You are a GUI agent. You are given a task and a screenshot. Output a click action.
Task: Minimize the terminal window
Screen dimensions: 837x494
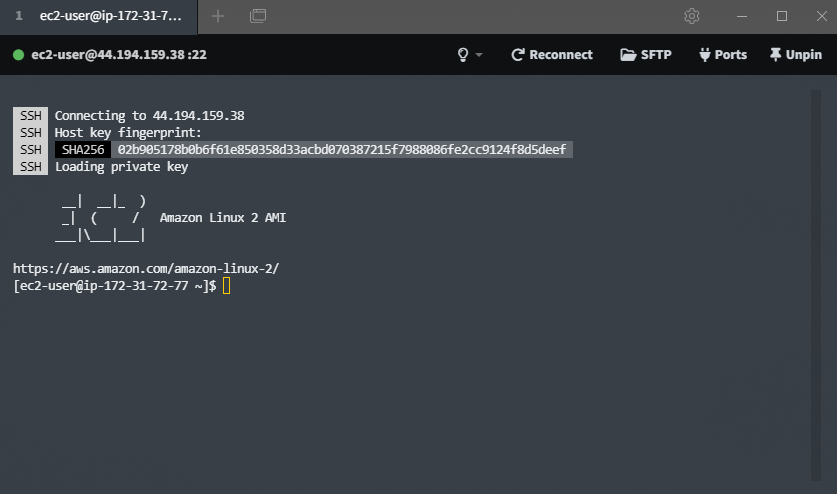[742, 16]
